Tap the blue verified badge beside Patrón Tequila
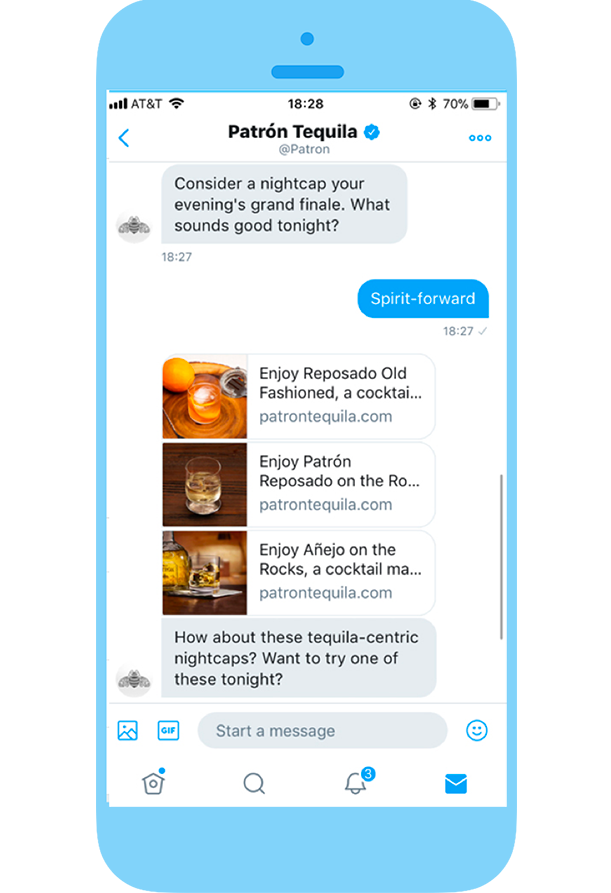 point(372,132)
